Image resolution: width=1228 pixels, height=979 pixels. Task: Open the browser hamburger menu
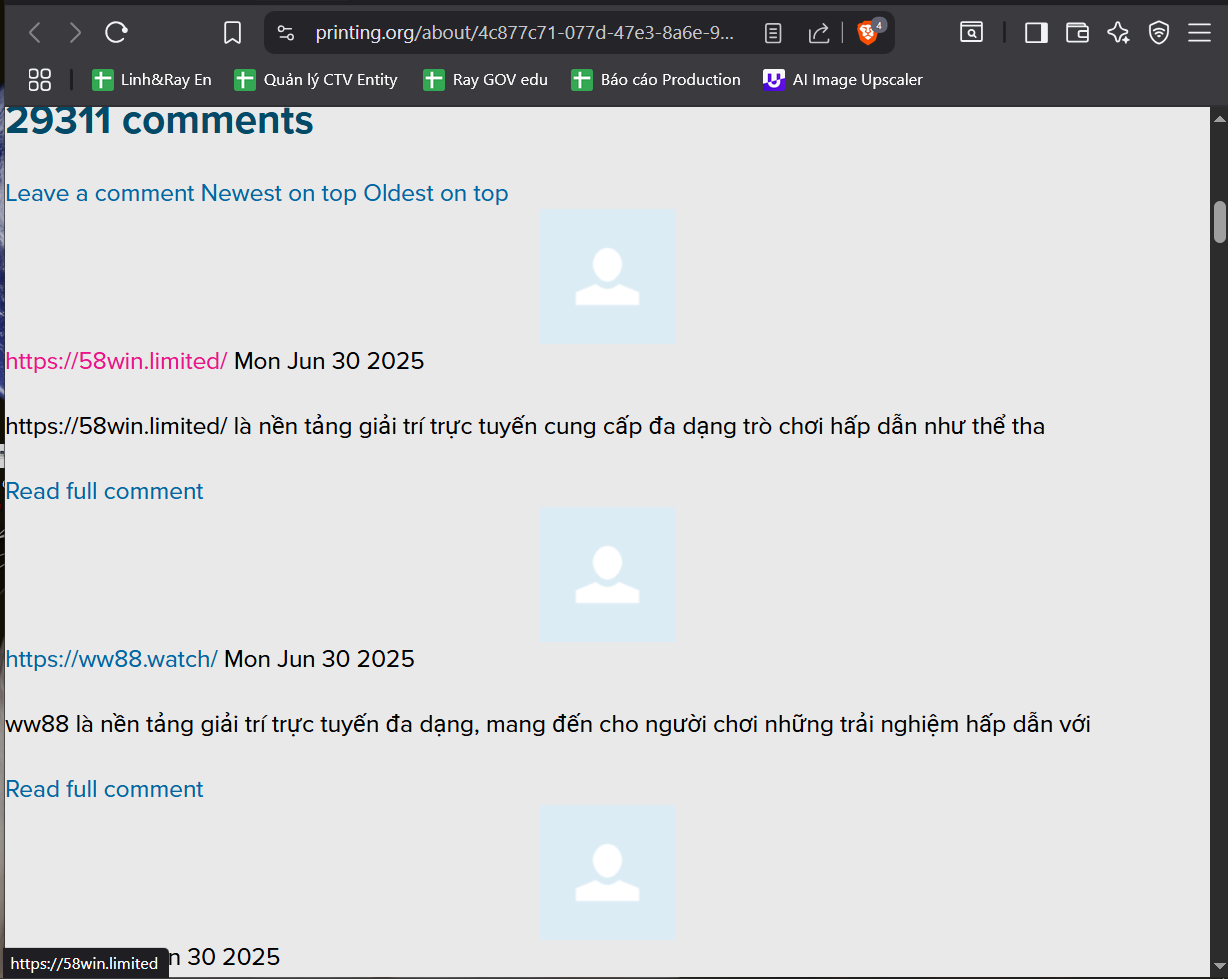[x=1199, y=33]
